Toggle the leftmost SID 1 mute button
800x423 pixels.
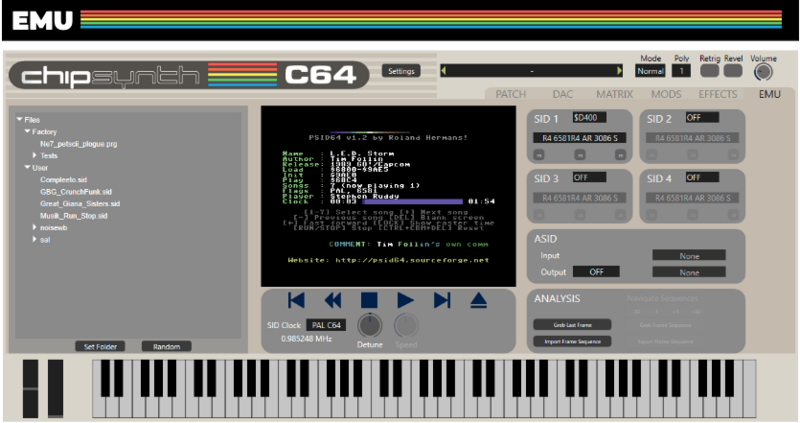pos(539,155)
